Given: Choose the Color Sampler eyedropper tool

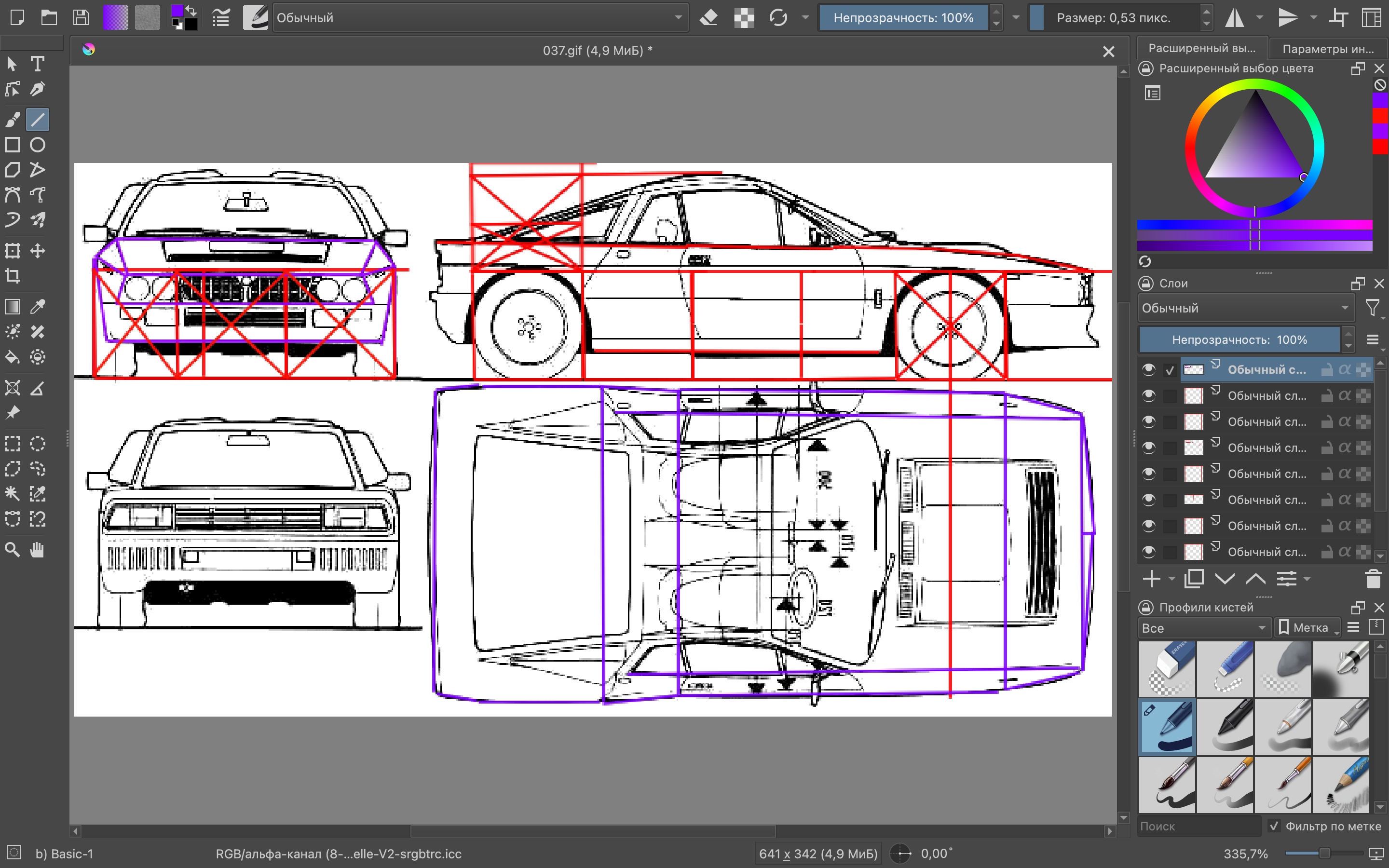Looking at the screenshot, I should pyautogui.click(x=37, y=307).
